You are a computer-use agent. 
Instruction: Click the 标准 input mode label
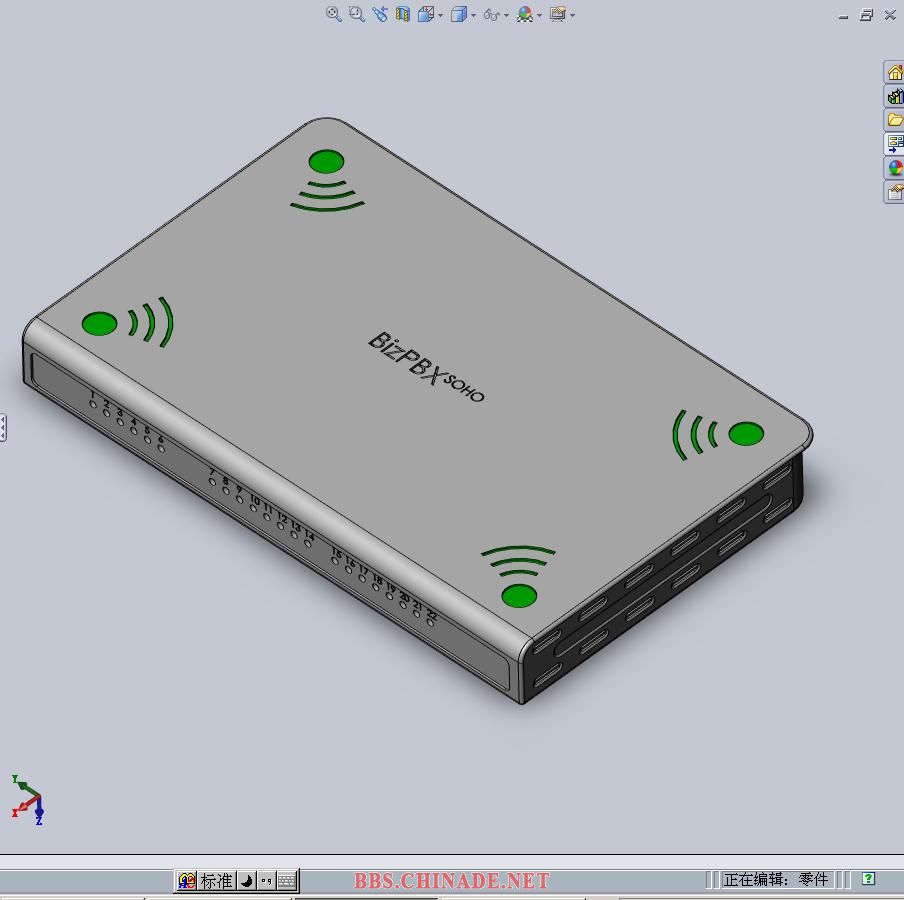(x=217, y=880)
